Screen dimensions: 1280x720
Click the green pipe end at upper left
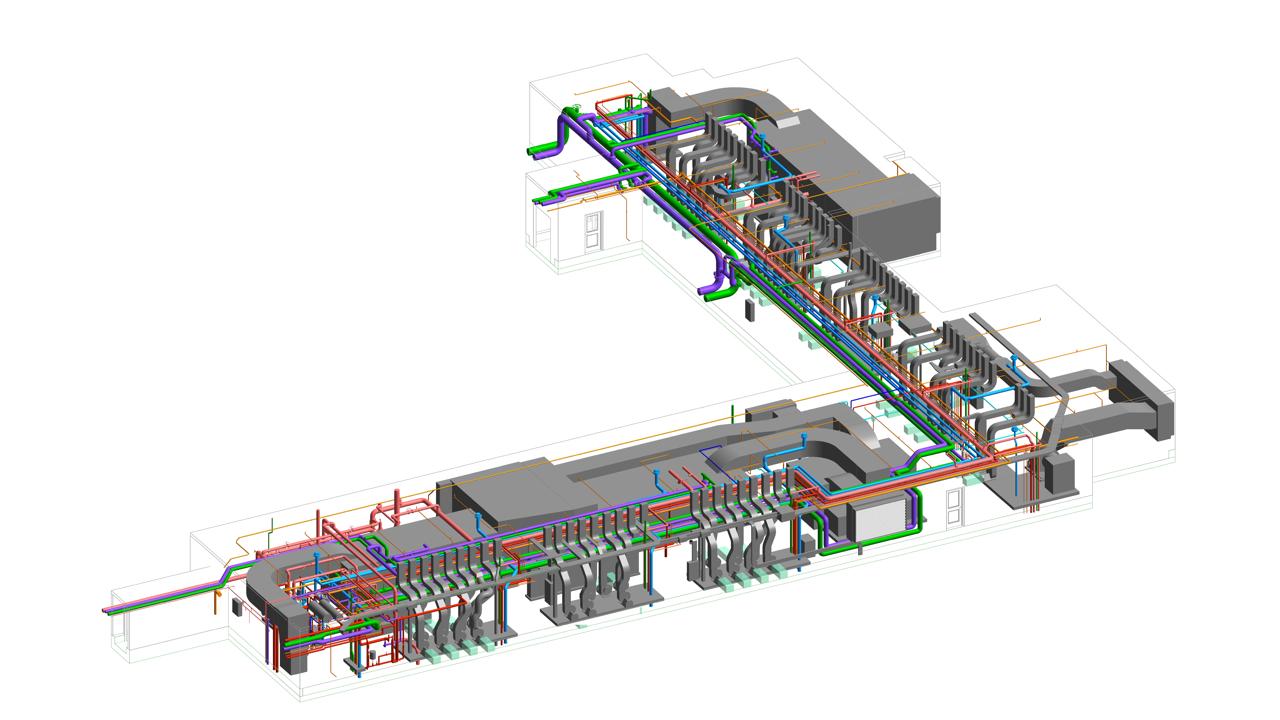tap(533, 152)
